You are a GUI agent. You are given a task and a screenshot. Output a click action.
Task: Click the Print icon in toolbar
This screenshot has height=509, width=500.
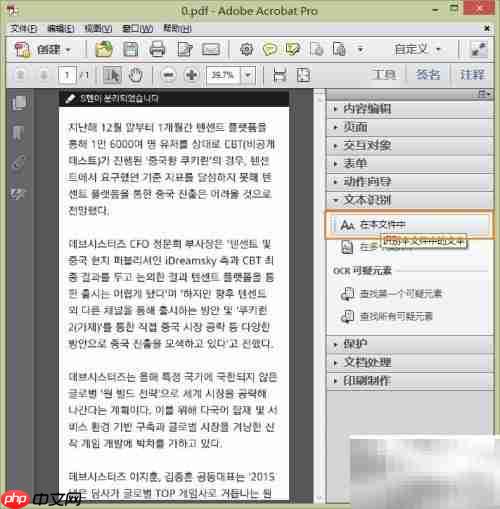(x=157, y=49)
